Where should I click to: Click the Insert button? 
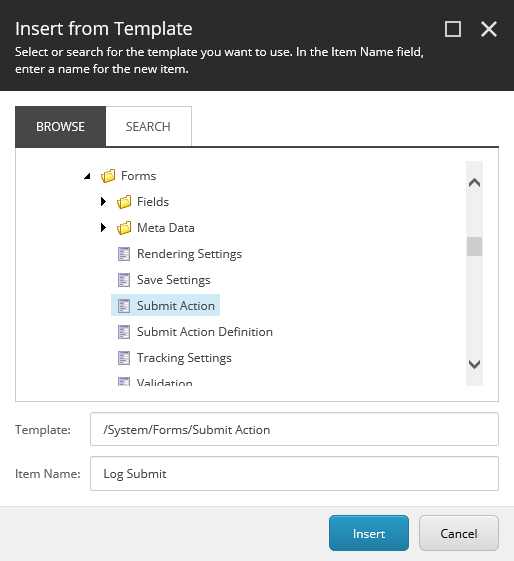pos(369,533)
